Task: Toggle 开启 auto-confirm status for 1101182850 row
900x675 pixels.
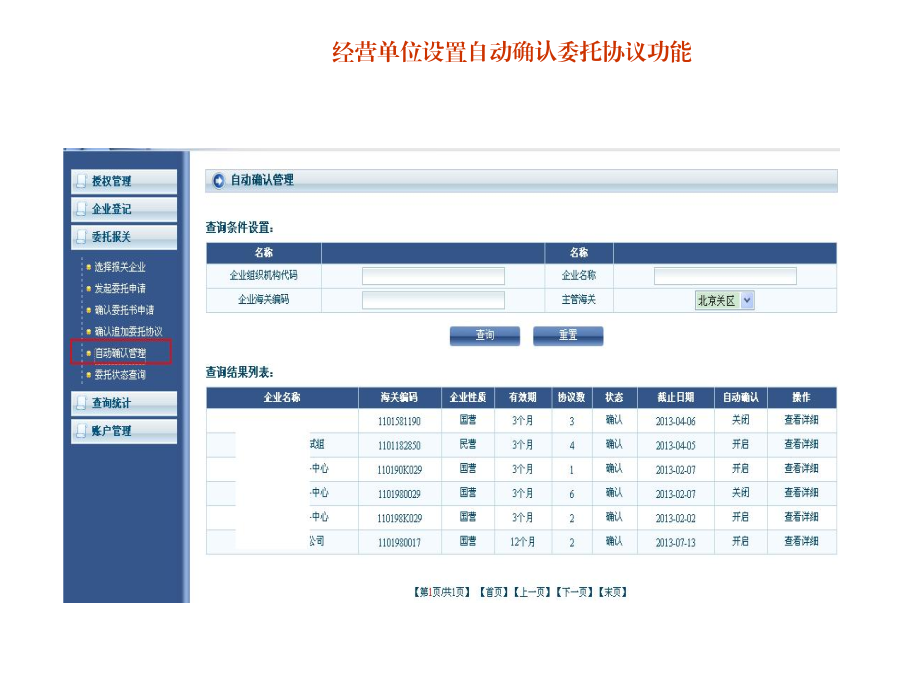Action: (740, 444)
